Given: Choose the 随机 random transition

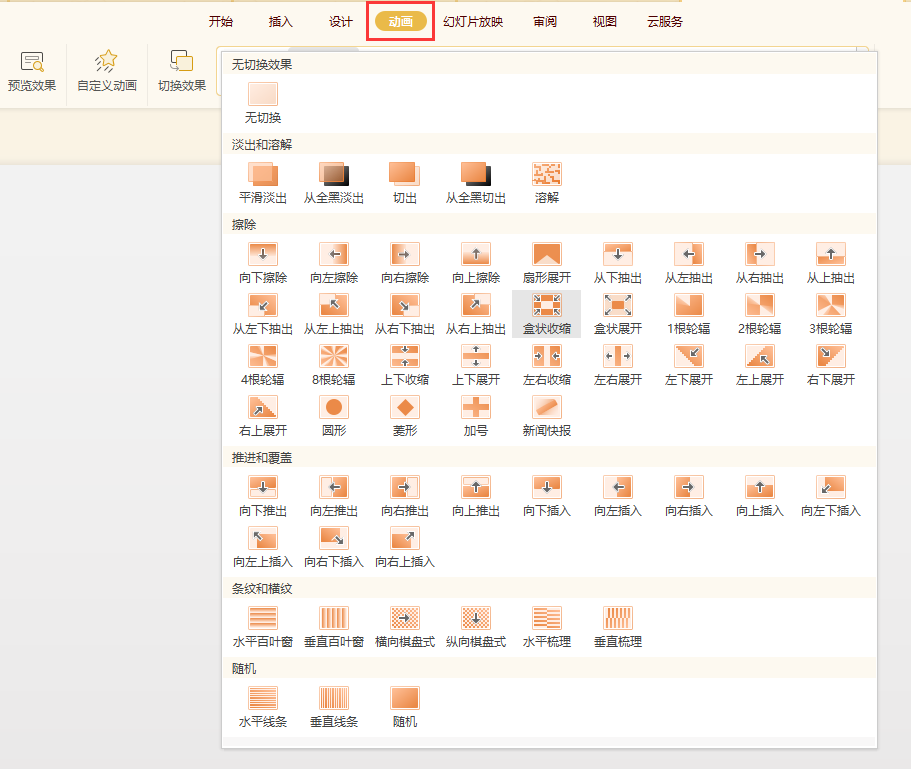Looking at the screenshot, I should 405,698.
